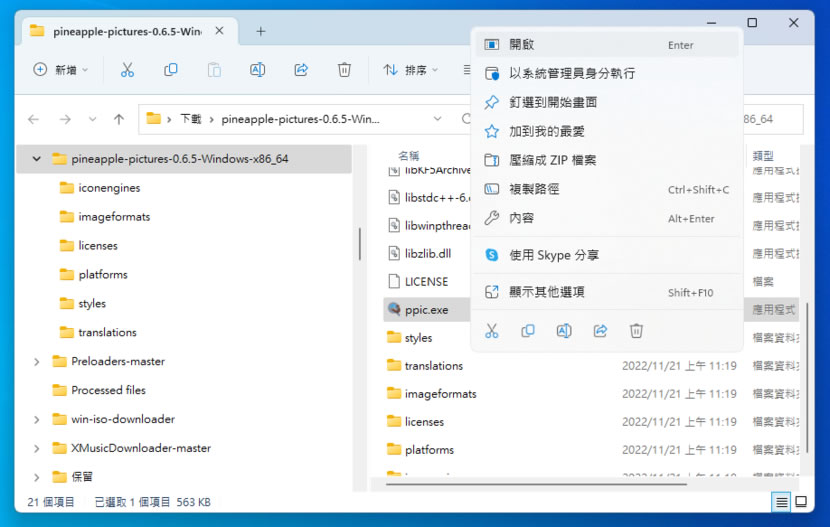Open the 新增 (New) dropdown
830x527 pixels.
click(61, 70)
